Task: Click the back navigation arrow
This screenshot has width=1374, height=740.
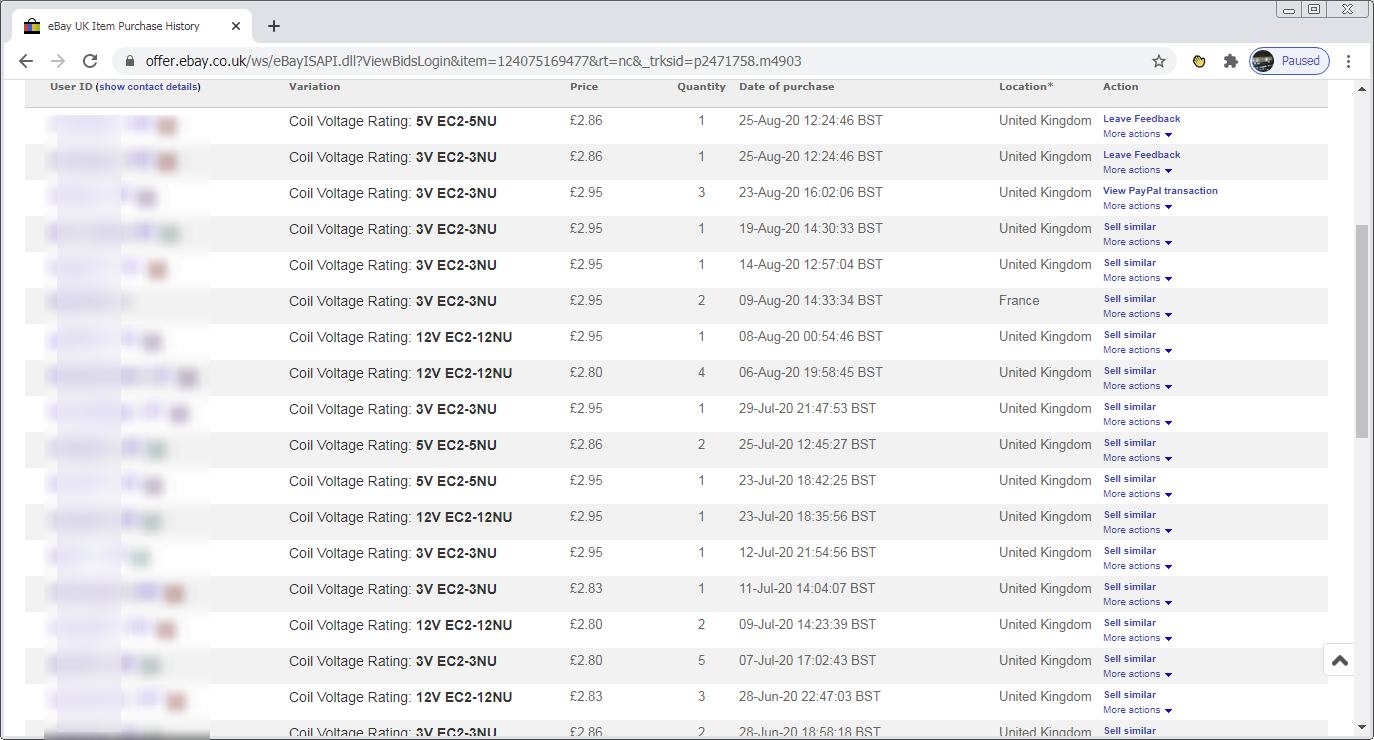Action: tap(26, 61)
